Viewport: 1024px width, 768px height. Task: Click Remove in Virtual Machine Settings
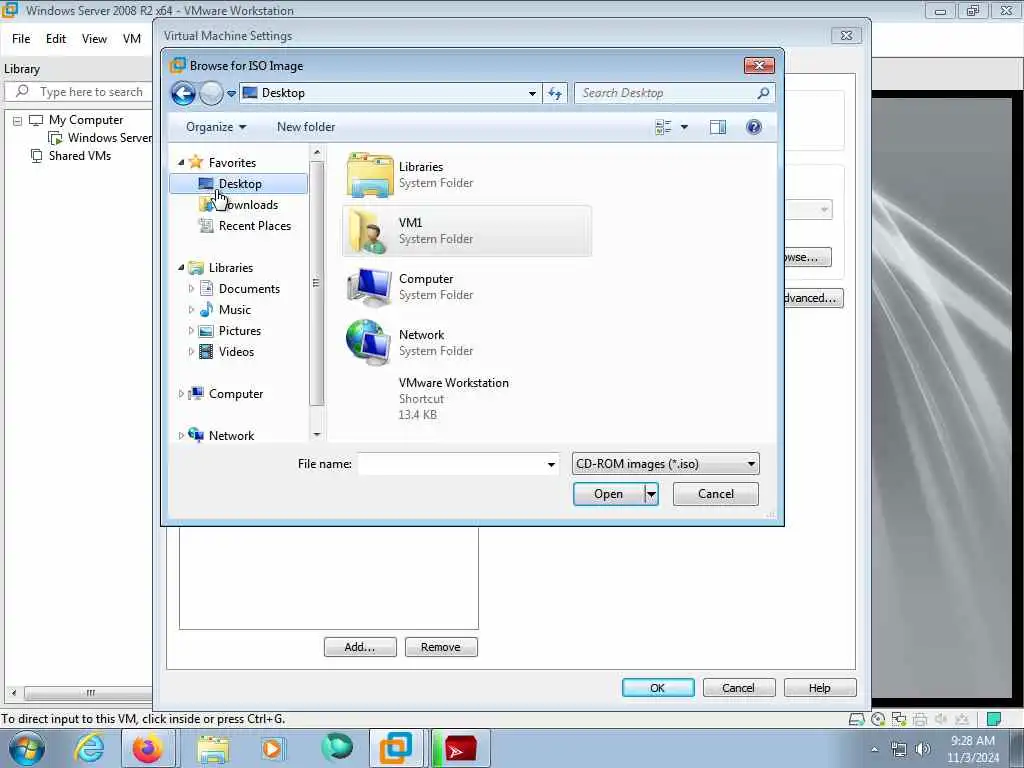tap(441, 647)
